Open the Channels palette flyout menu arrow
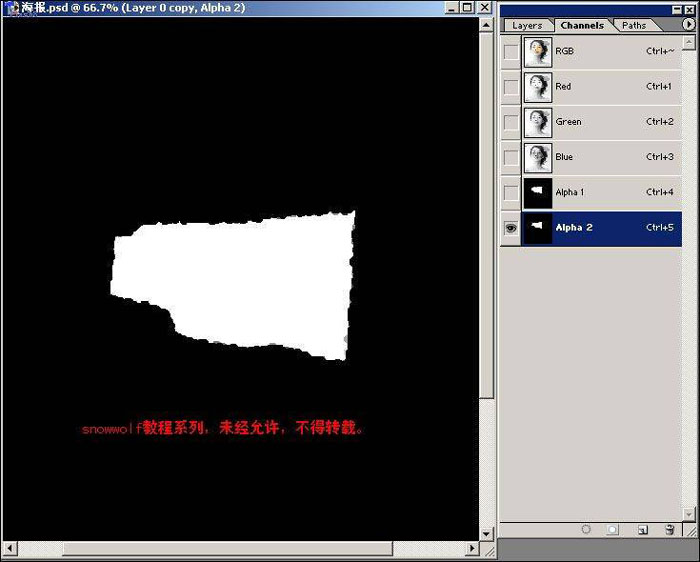The image size is (700, 562). click(688, 24)
